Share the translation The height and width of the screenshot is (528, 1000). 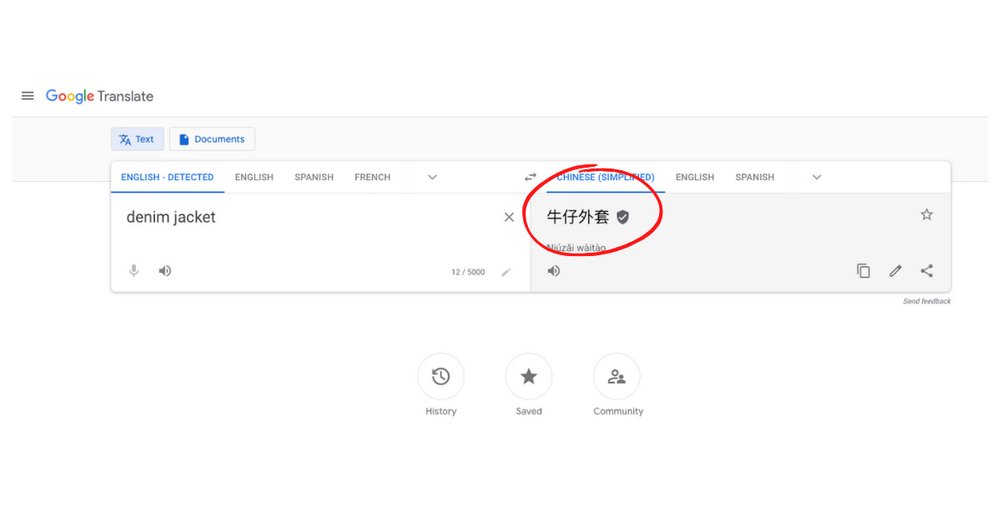[927, 271]
